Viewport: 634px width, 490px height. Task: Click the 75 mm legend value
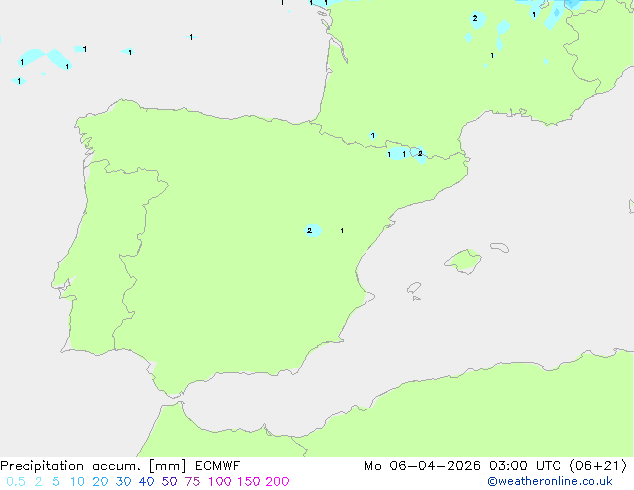tap(192, 482)
